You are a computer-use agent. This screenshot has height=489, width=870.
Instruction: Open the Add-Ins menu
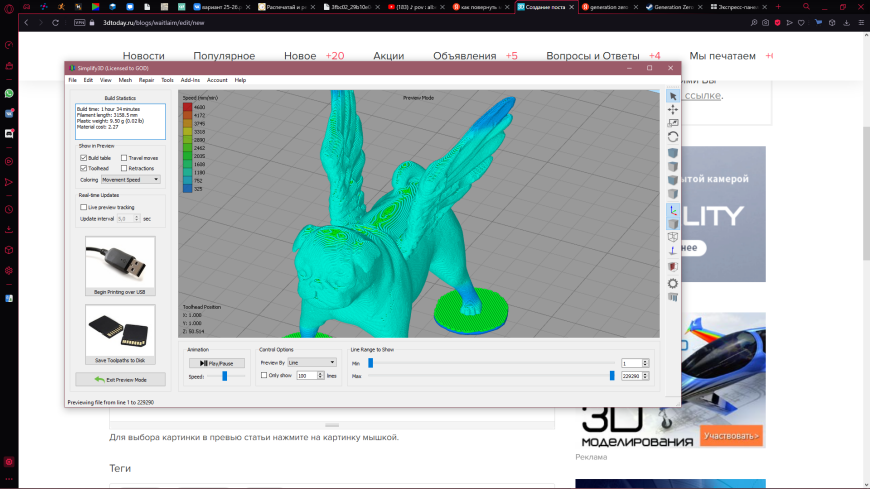[190, 80]
